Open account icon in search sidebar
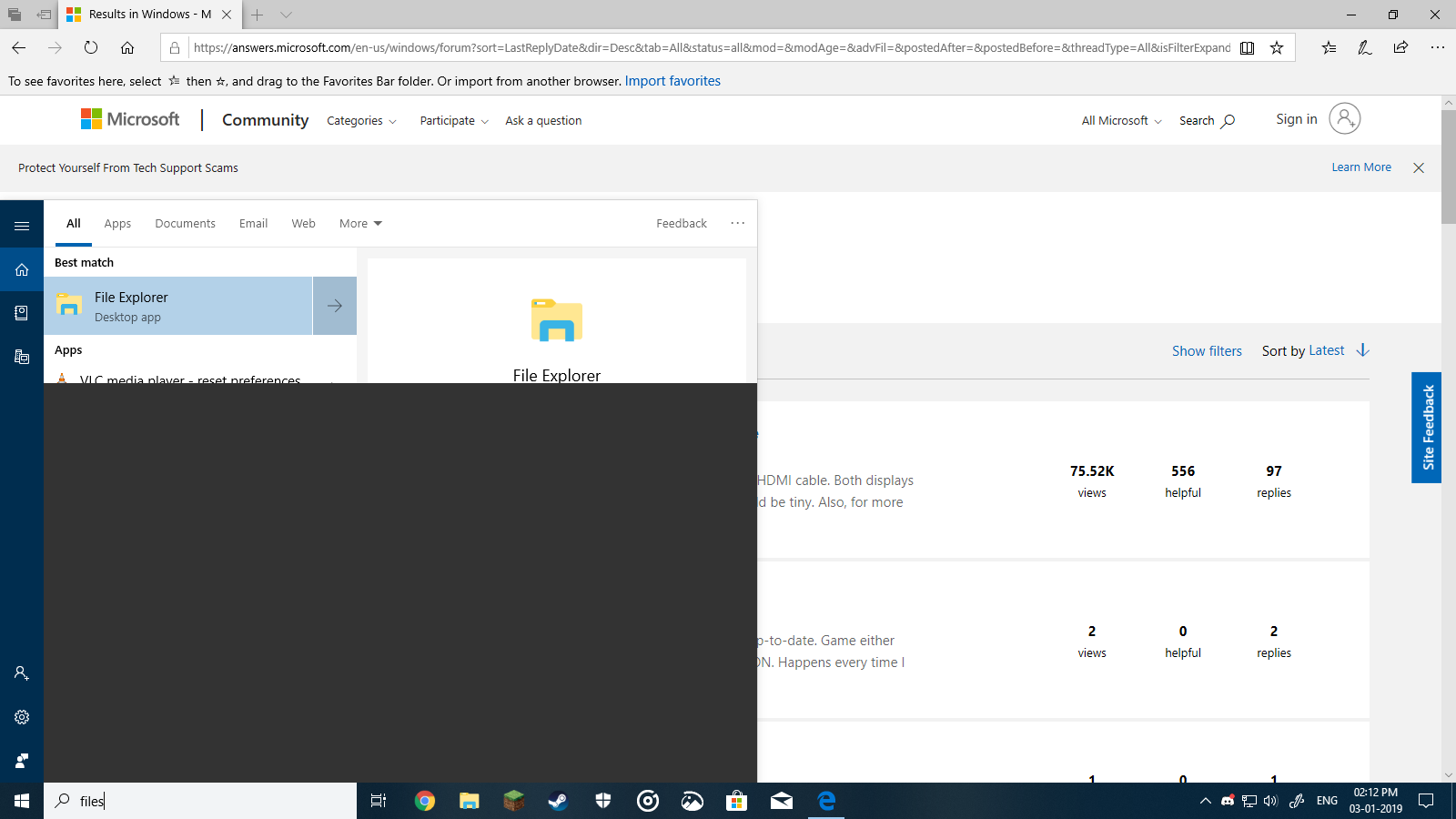 coord(22,673)
